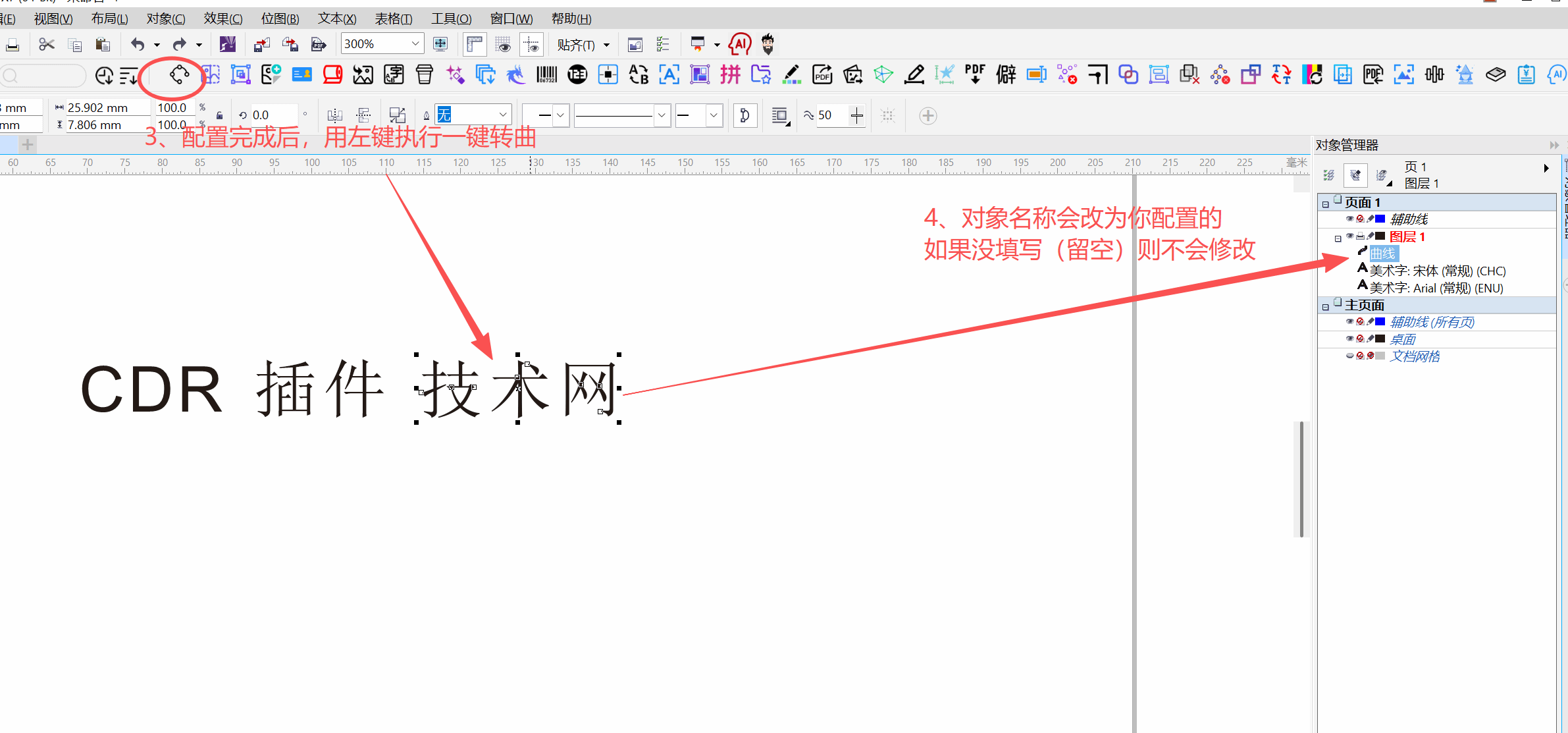Select the 美术字 Arial object in the list

tap(1436, 288)
